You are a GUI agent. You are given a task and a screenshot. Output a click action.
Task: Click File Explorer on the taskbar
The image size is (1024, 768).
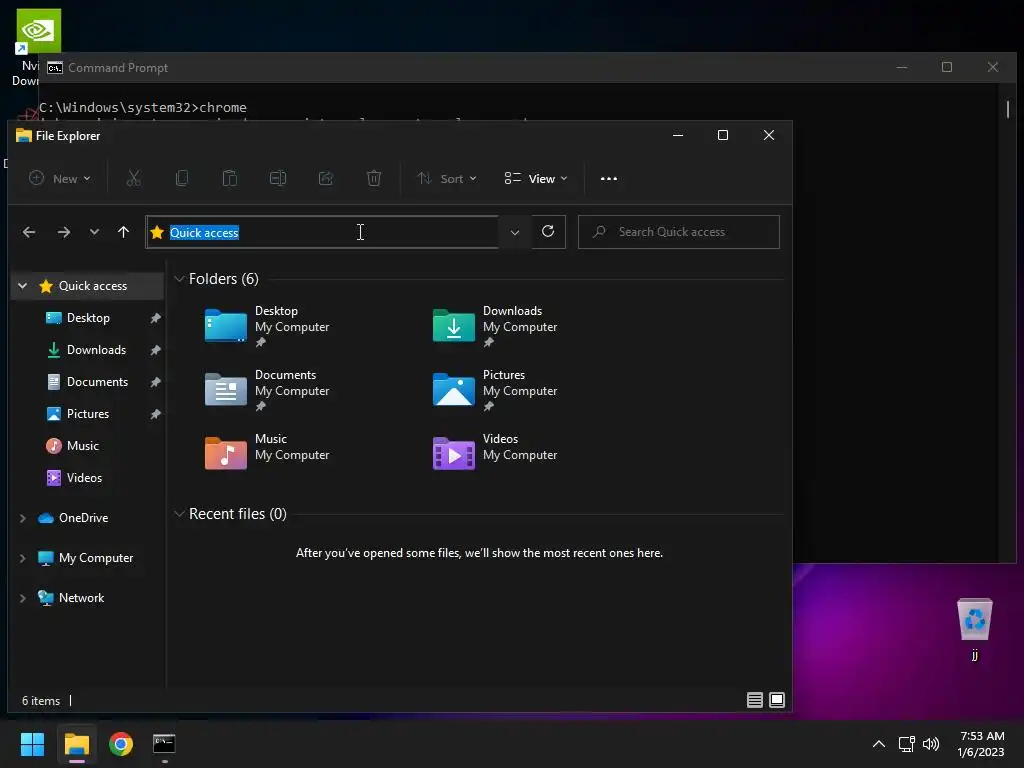pos(76,744)
